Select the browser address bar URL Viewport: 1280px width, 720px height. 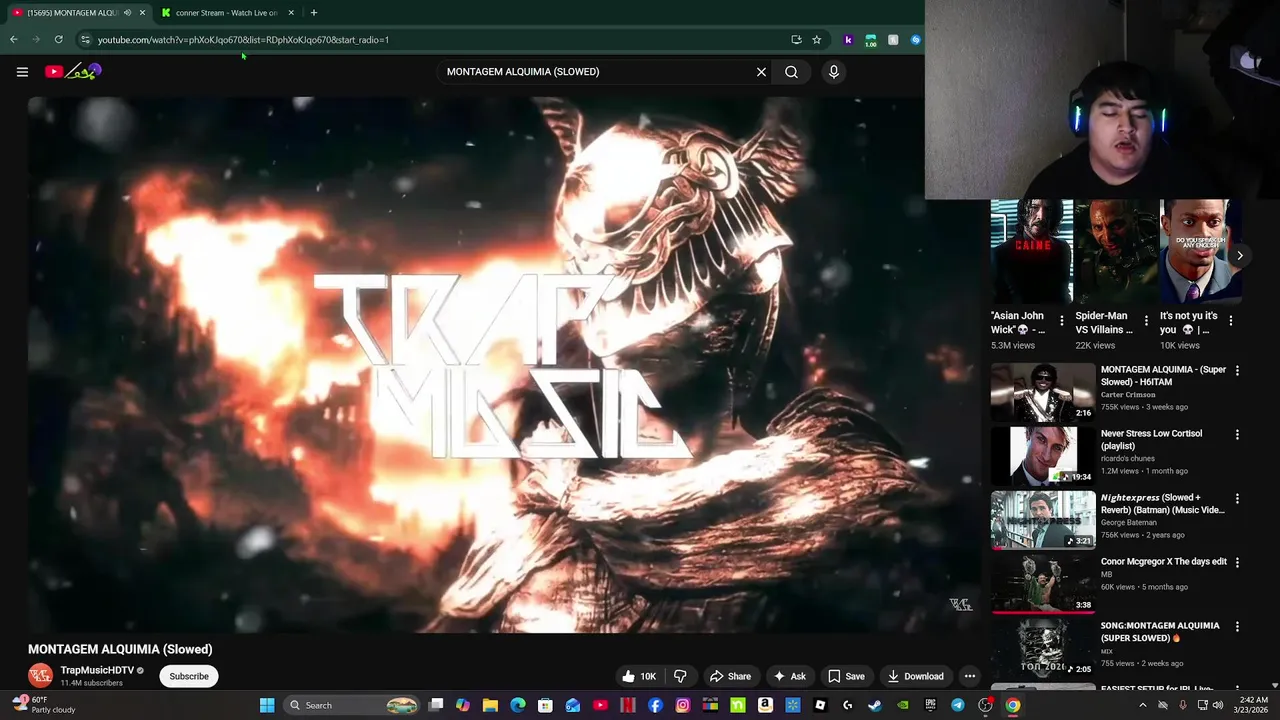243,40
